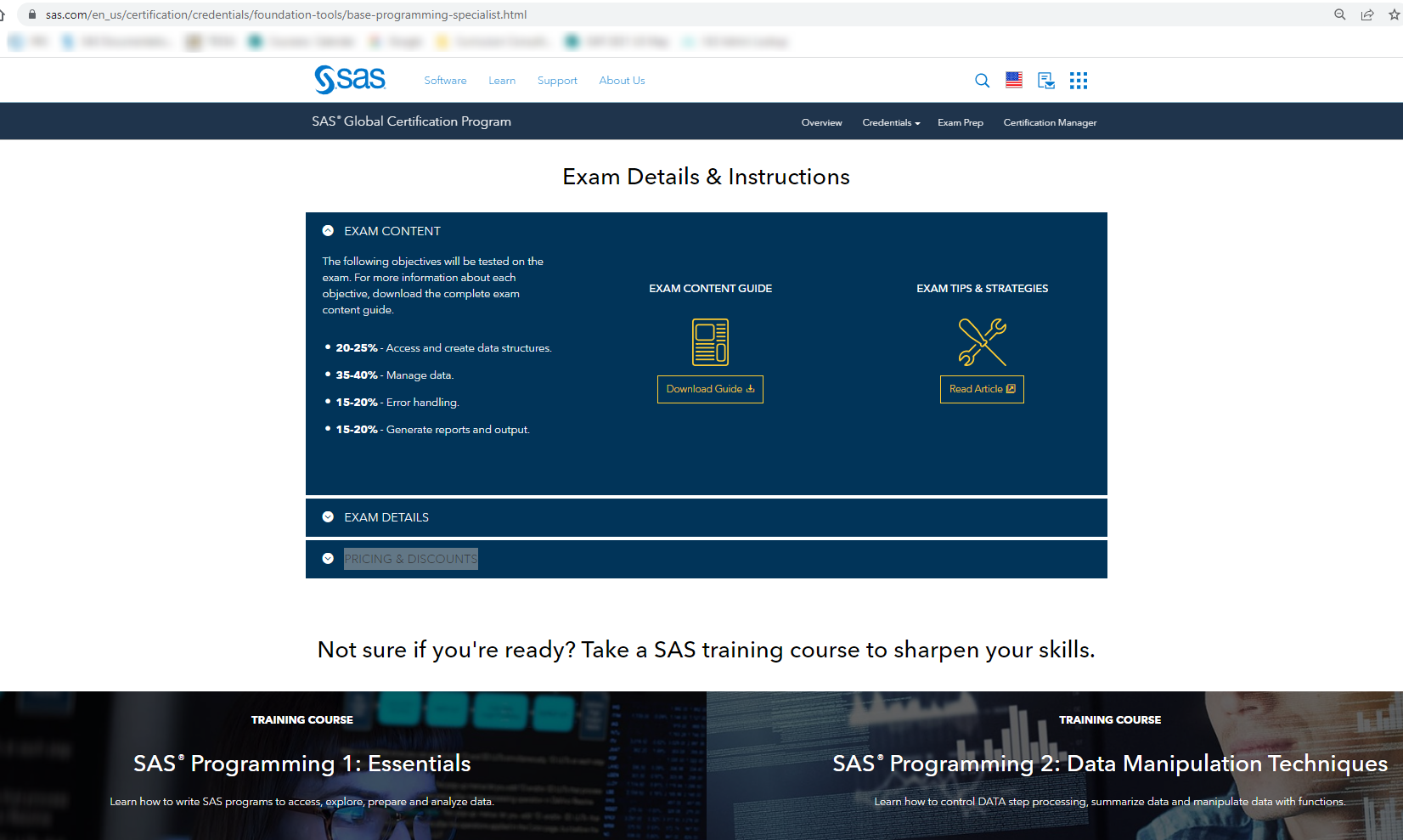Click the zoom-out magnifier in the address bar

pos(1339,14)
